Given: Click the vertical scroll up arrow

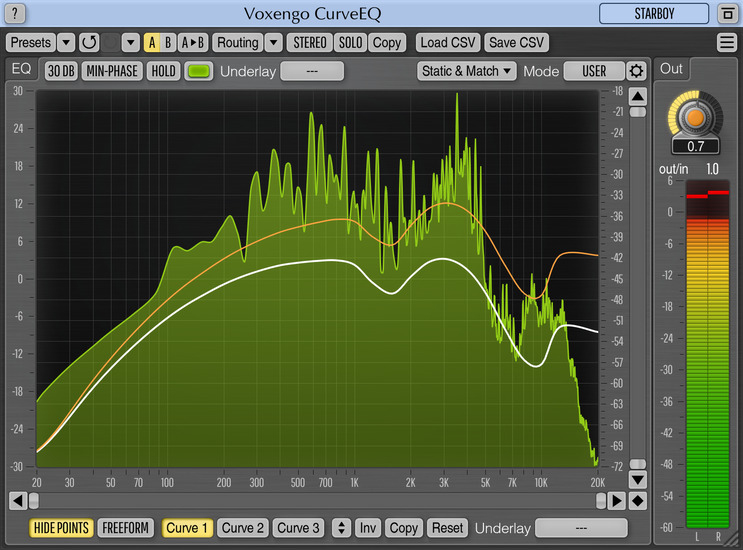Looking at the screenshot, I should pos(637,97).
